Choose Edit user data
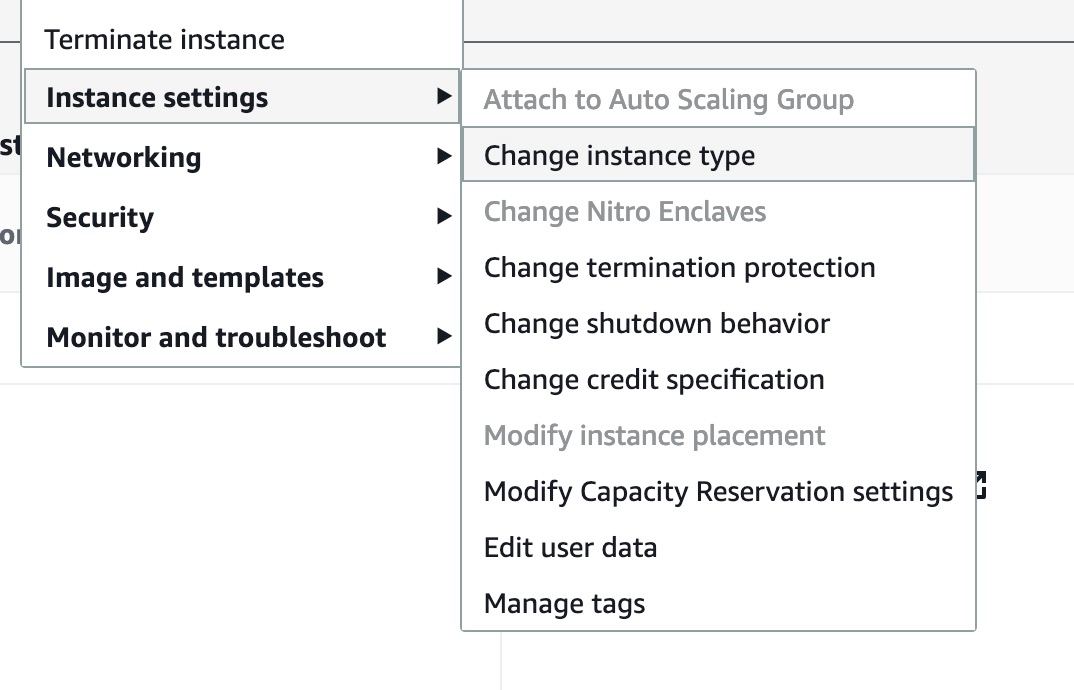This screenshot has width=1074, height=690. pyautogui.click(x=719, y=547)
